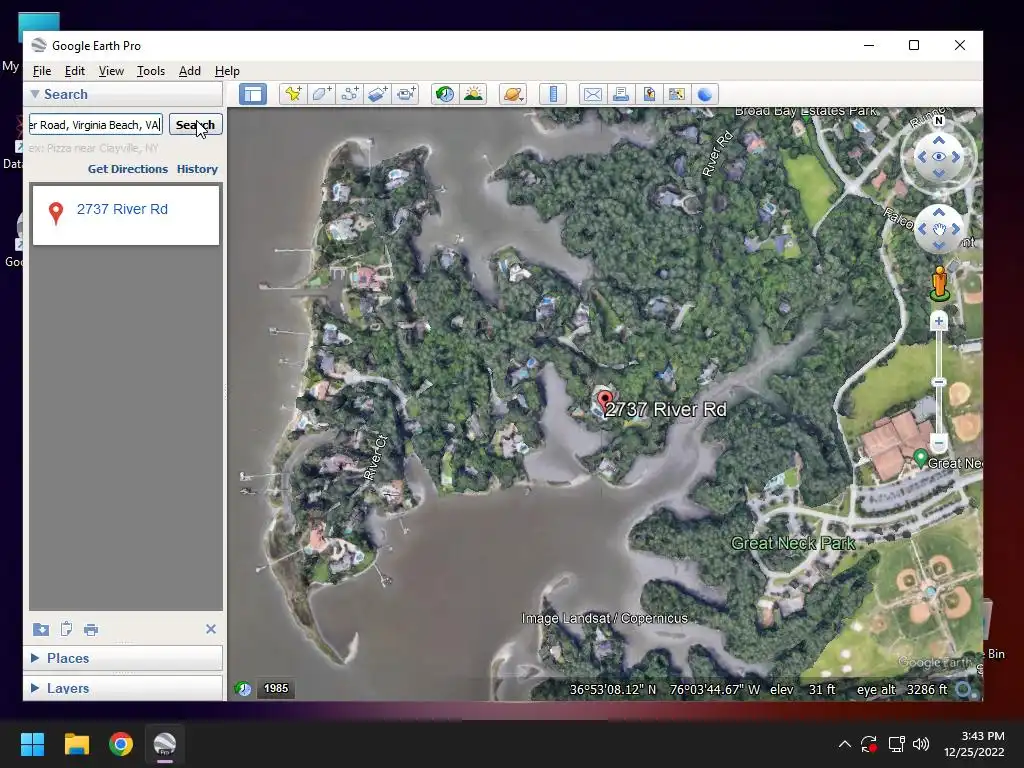Screen dimensions: 1024x768
Task: Launch Chrome from the taskbar
Action: click(x=121, y=744)
